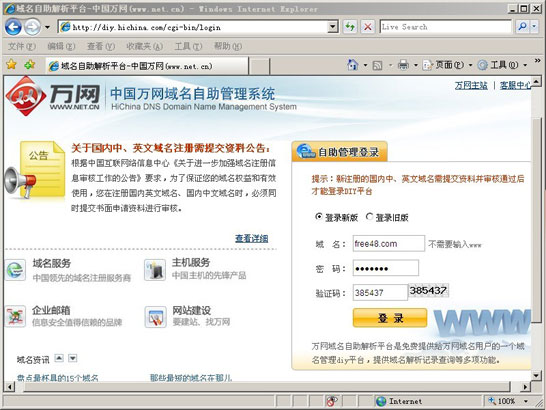Viewport: 546px width, 410px height.
Task: Click the Add to Favorites icon
Action: [30, 64]
